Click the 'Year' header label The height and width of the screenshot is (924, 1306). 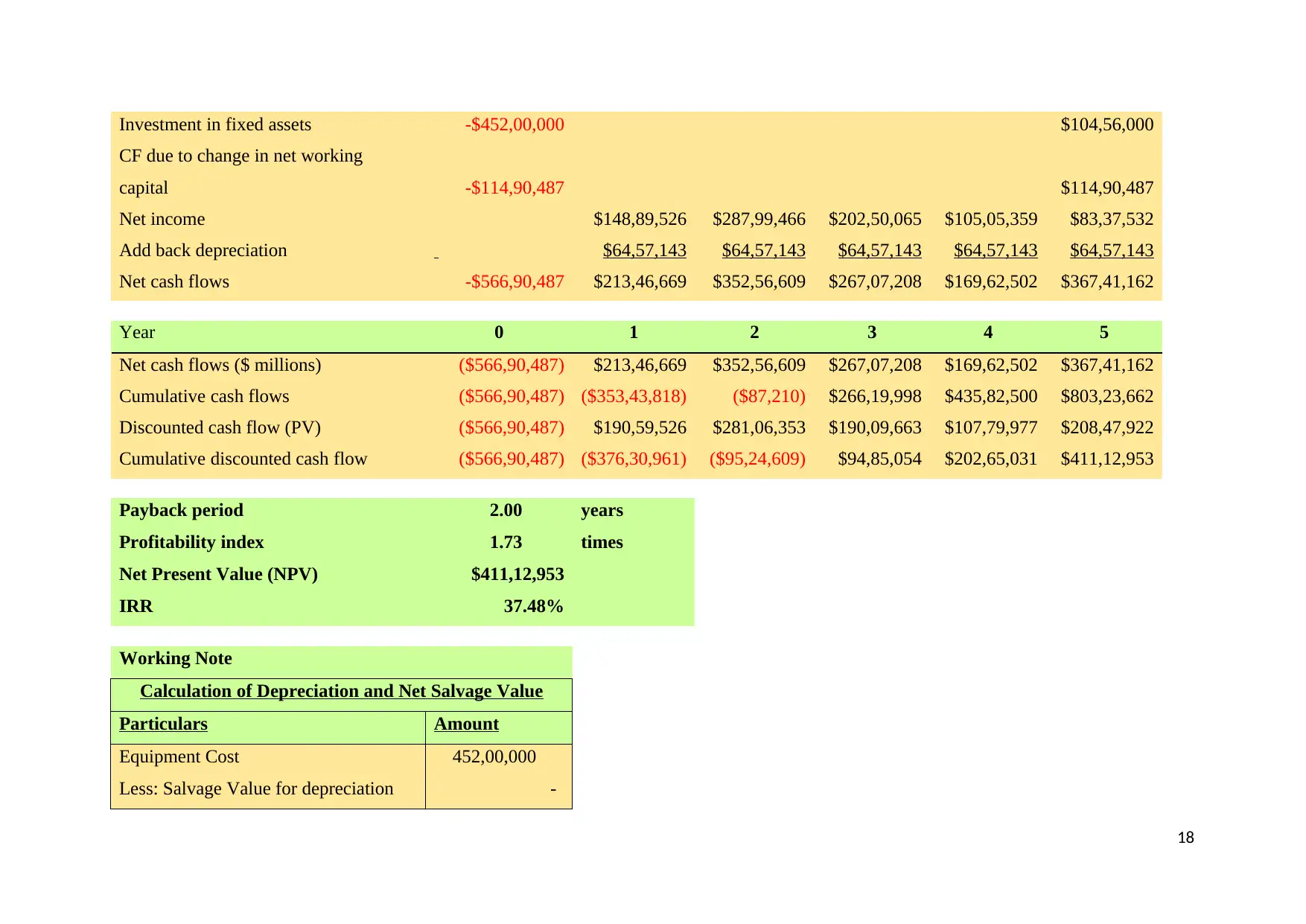tap(137, 332)
